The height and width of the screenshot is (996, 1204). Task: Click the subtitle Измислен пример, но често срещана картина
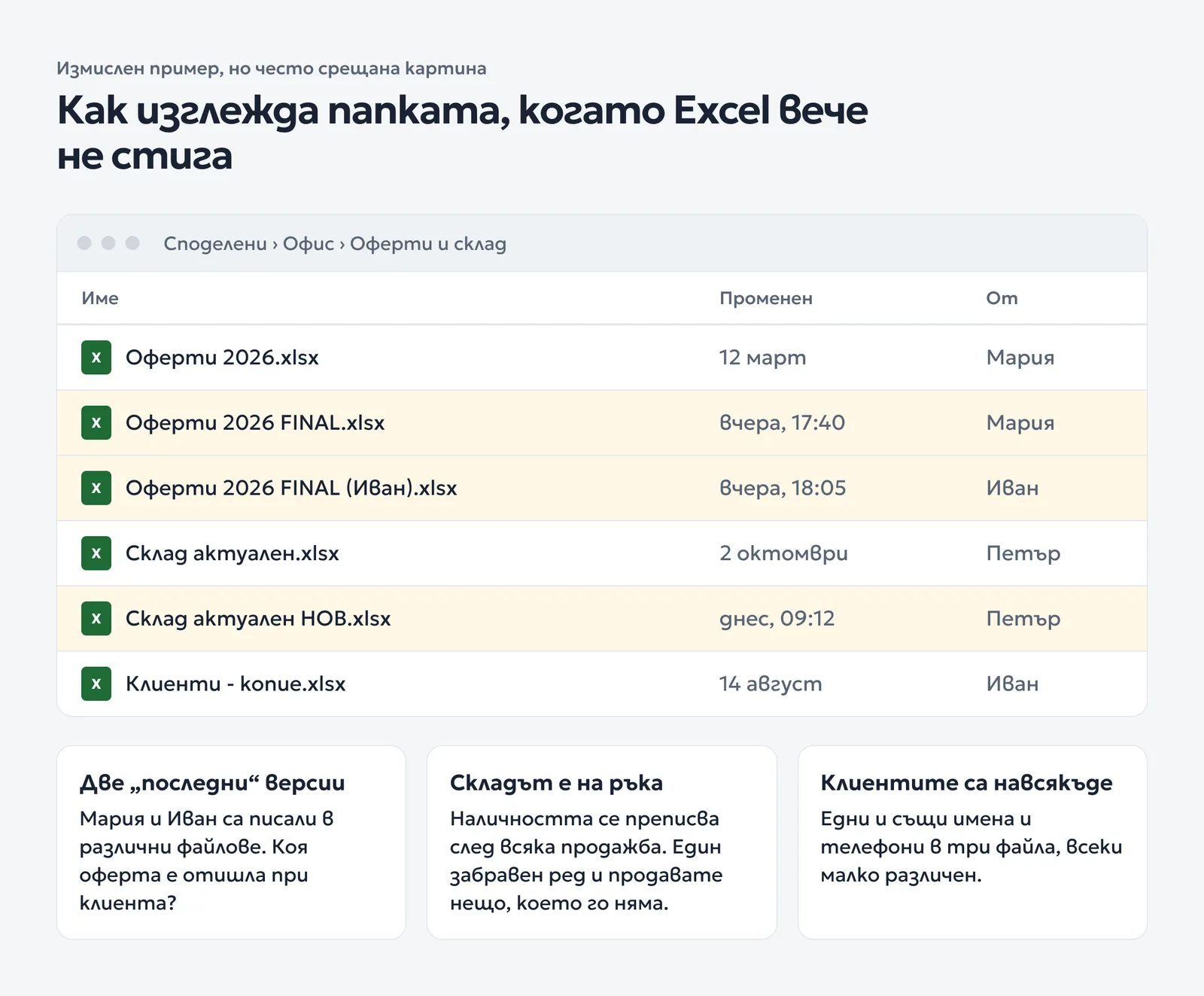[272, 69]
